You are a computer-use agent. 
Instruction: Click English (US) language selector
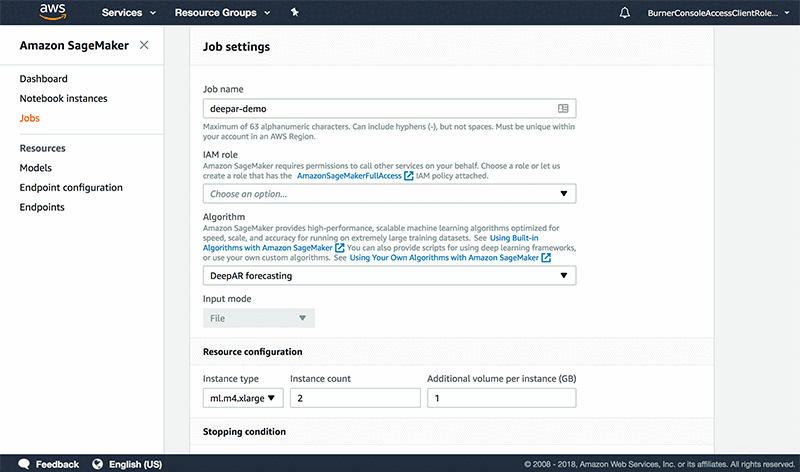pos(127,464)
